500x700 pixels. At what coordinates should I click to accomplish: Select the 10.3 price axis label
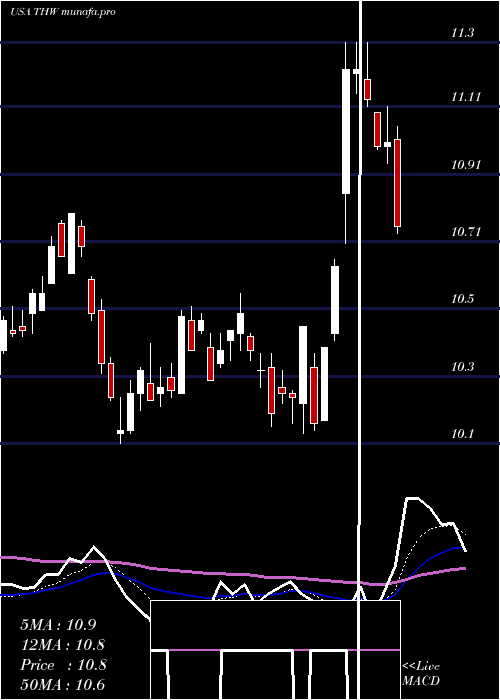click(462, 367)
